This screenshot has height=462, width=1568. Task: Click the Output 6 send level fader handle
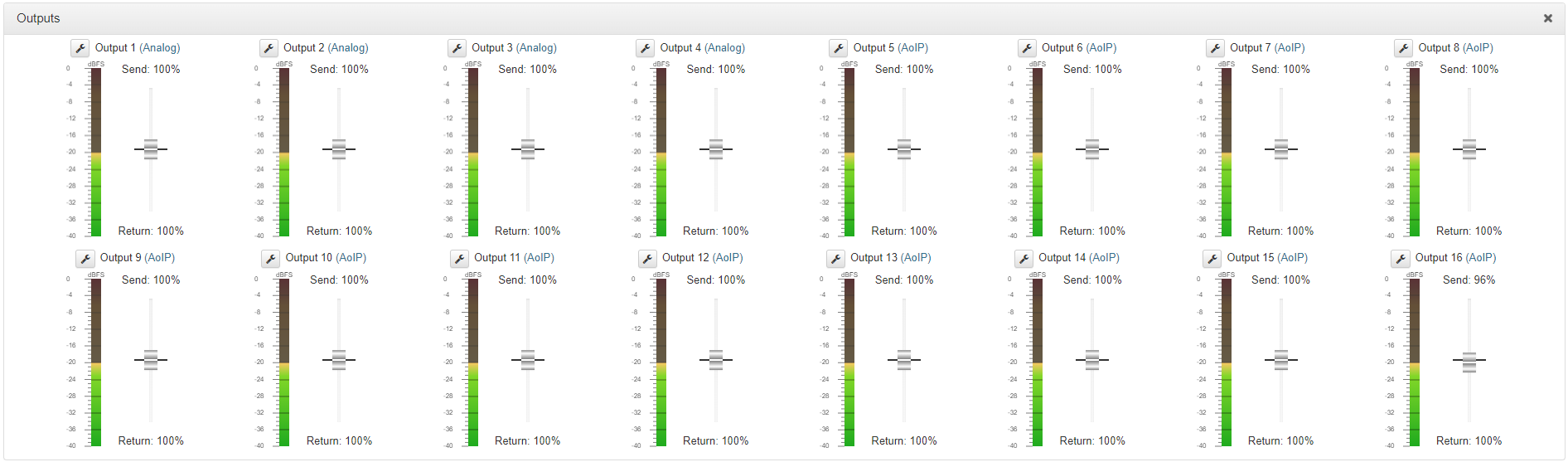(1092, 149)
